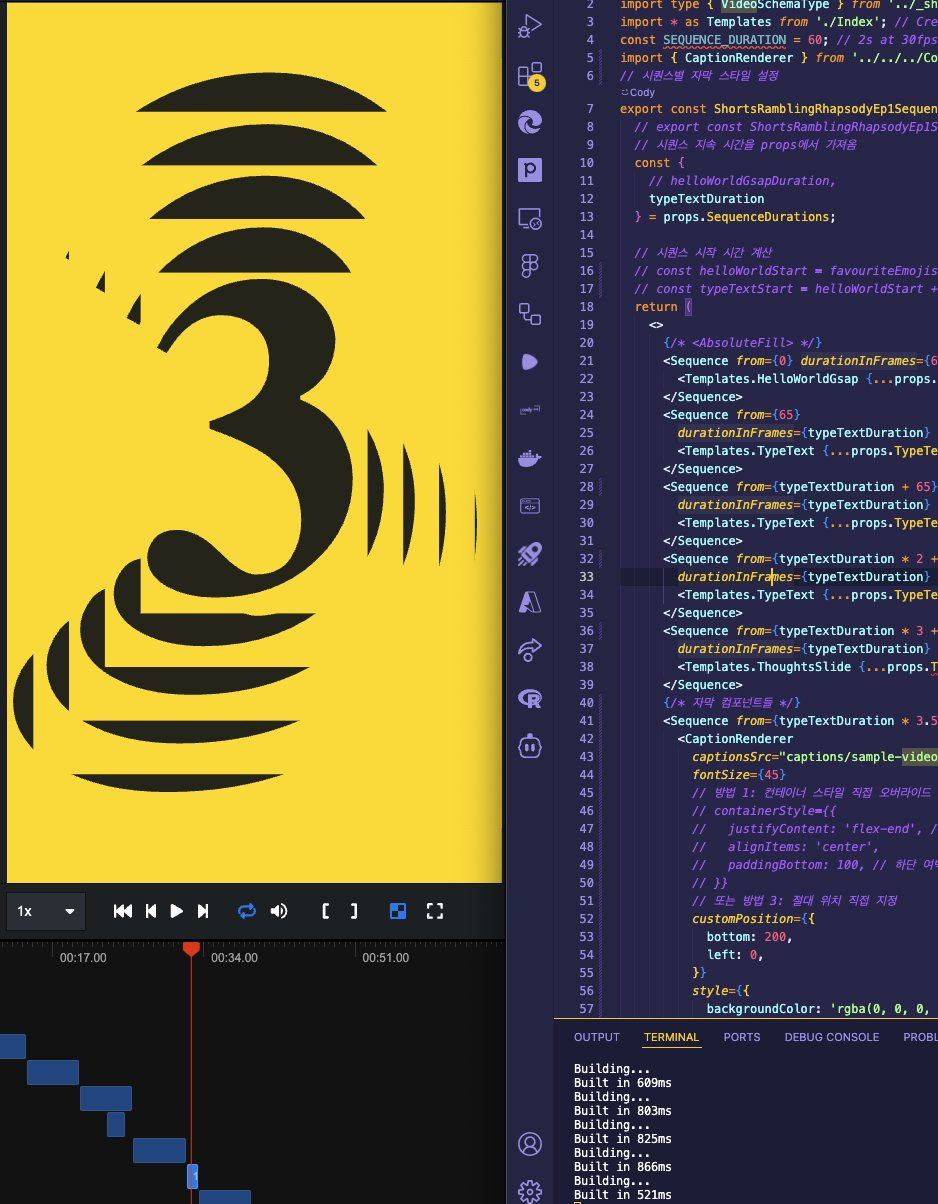Open the DEBUG CONSOLE tab
Image resolution: width=938 pixels, height=1204 pixels.
point(831,1037)
